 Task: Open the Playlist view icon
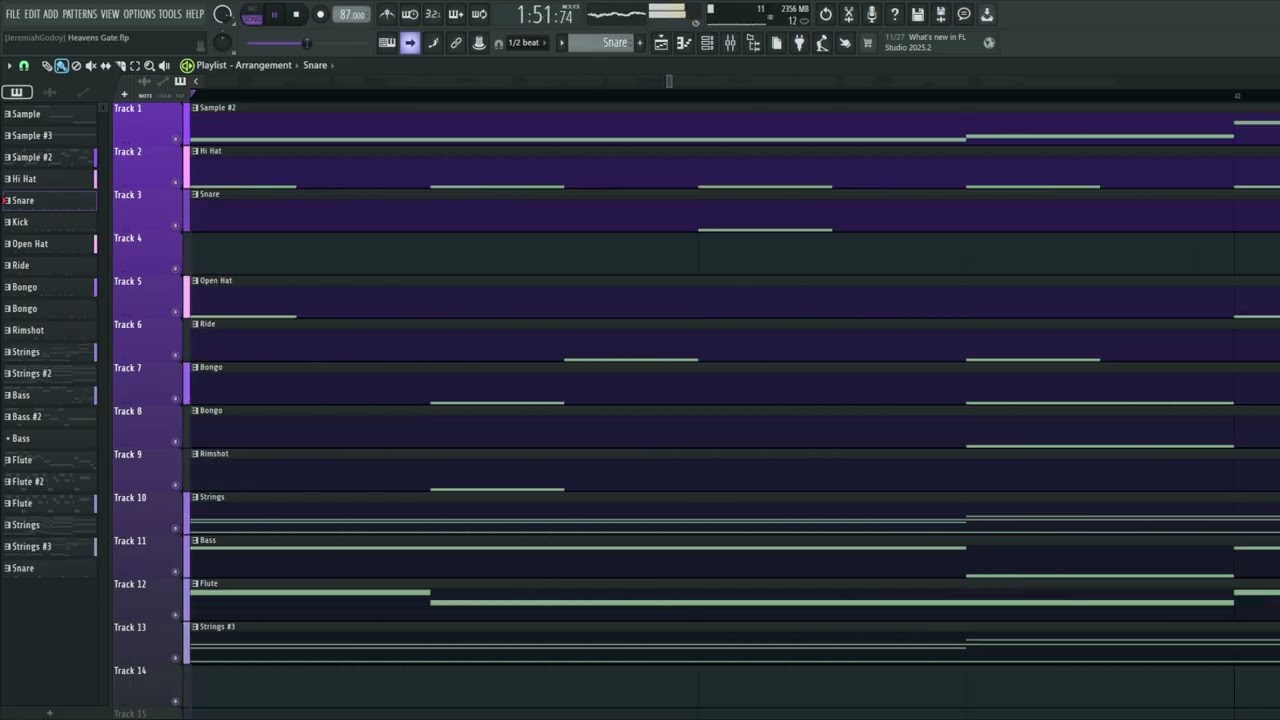(x=661, y=43)
